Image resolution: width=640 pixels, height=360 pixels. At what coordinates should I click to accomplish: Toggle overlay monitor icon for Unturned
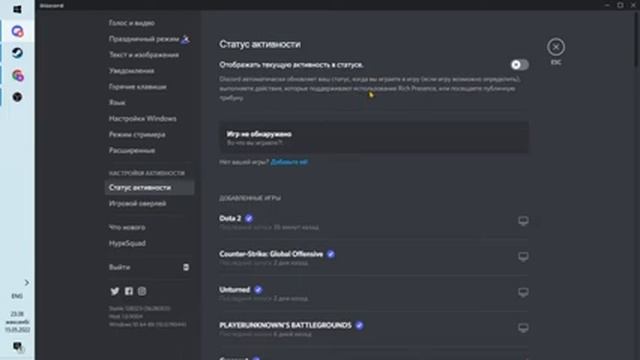coord(523,292)
